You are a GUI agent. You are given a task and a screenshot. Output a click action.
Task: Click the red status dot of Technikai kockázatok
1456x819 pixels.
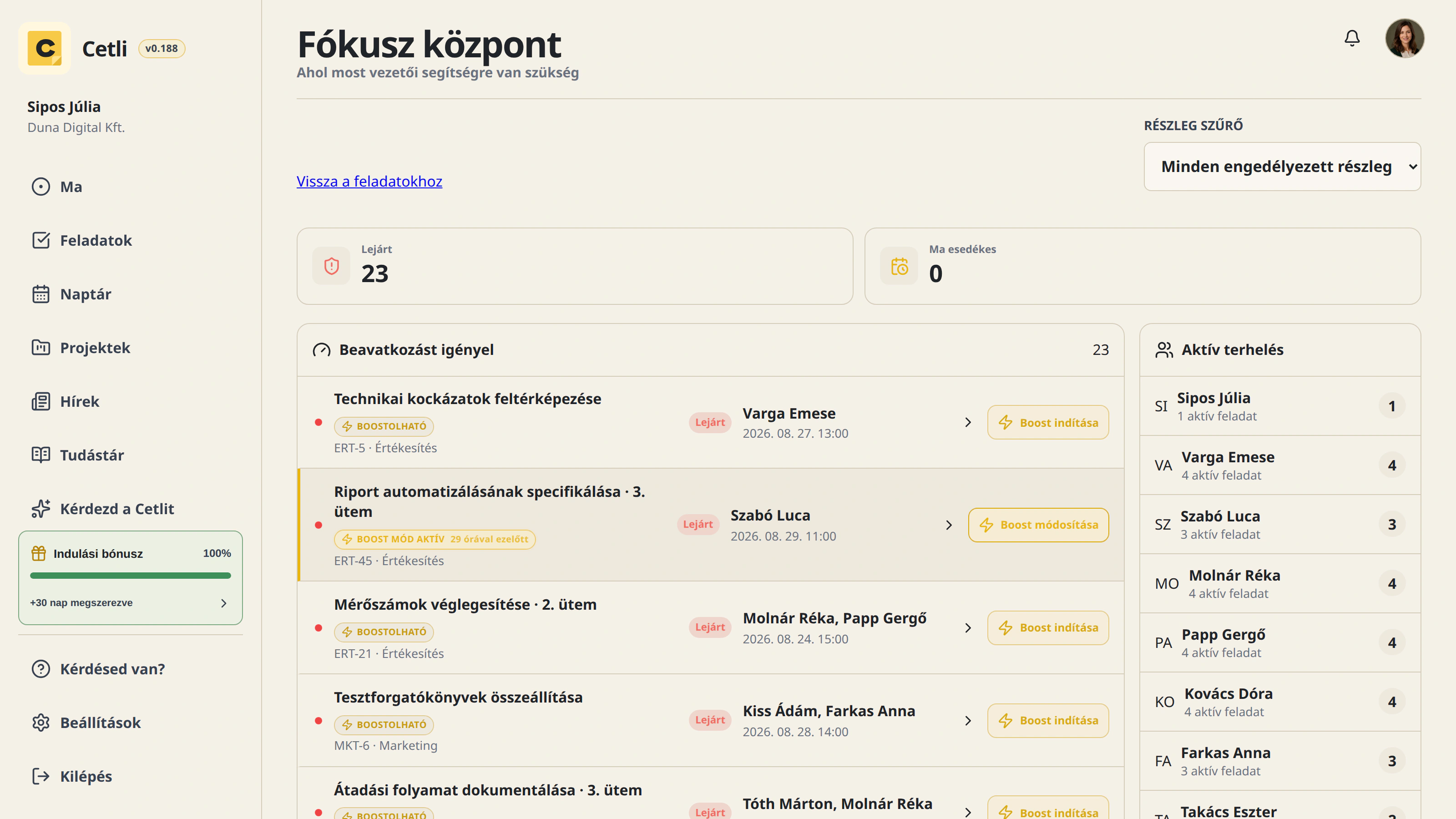click(x=318, y=422)
